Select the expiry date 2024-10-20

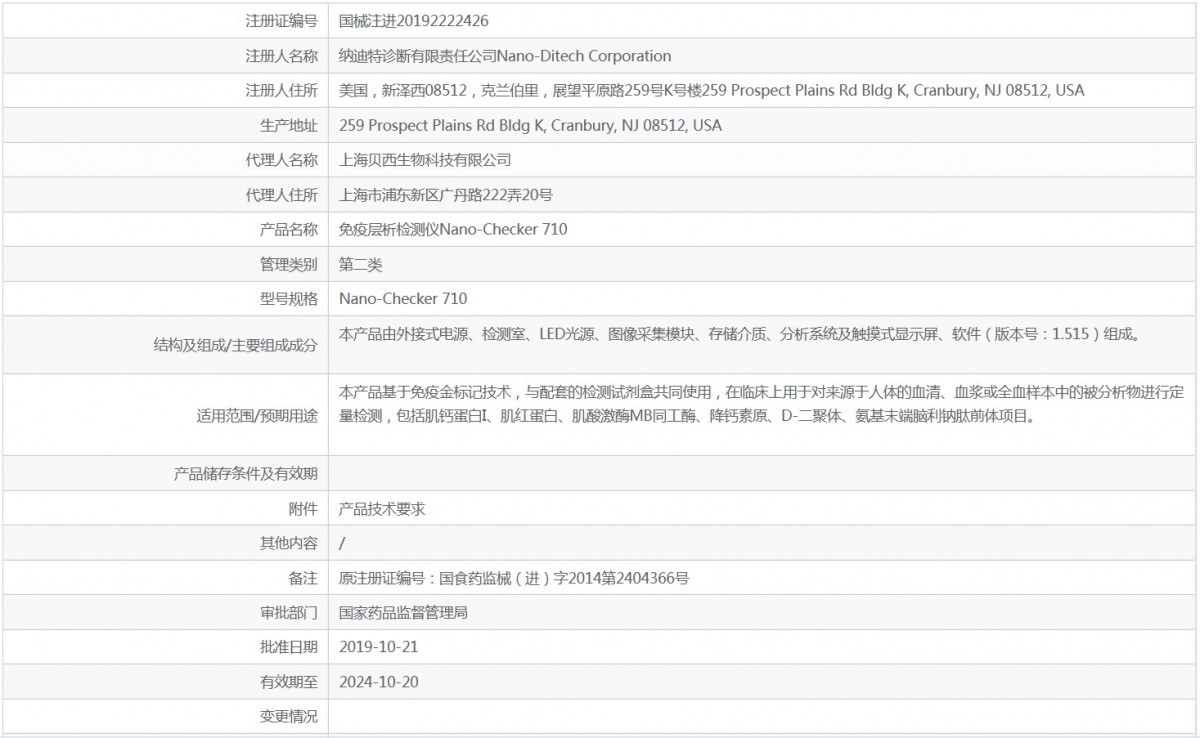click(x=379, y=682)
